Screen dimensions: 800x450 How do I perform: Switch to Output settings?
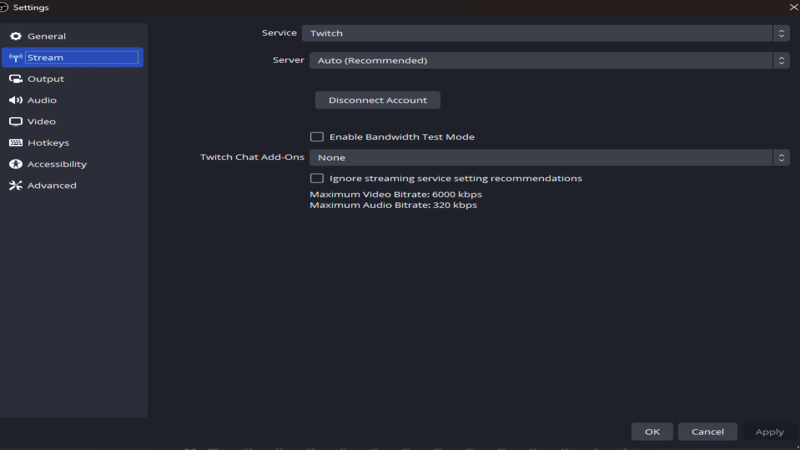tap(72, 79)
